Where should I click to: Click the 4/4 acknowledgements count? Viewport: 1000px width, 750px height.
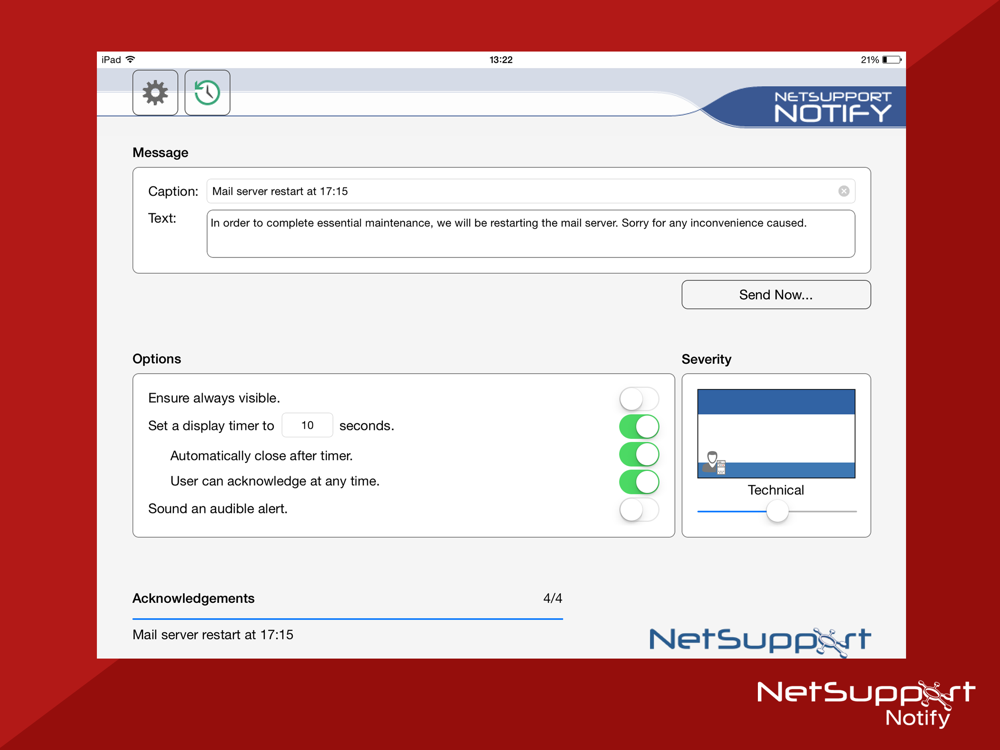[x=553, y=598]
